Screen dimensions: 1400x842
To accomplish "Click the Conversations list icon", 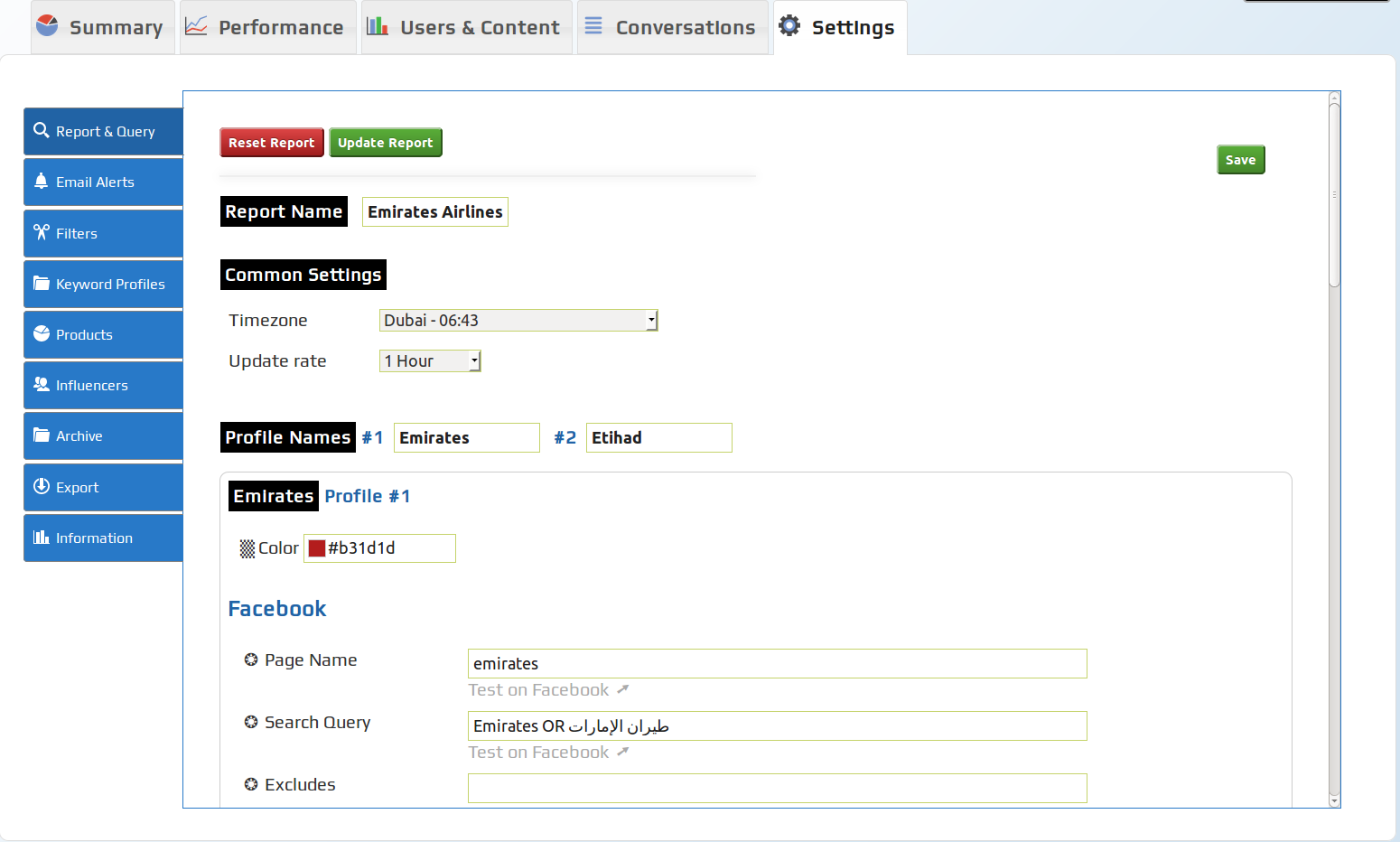I will [x=593, y=25].
